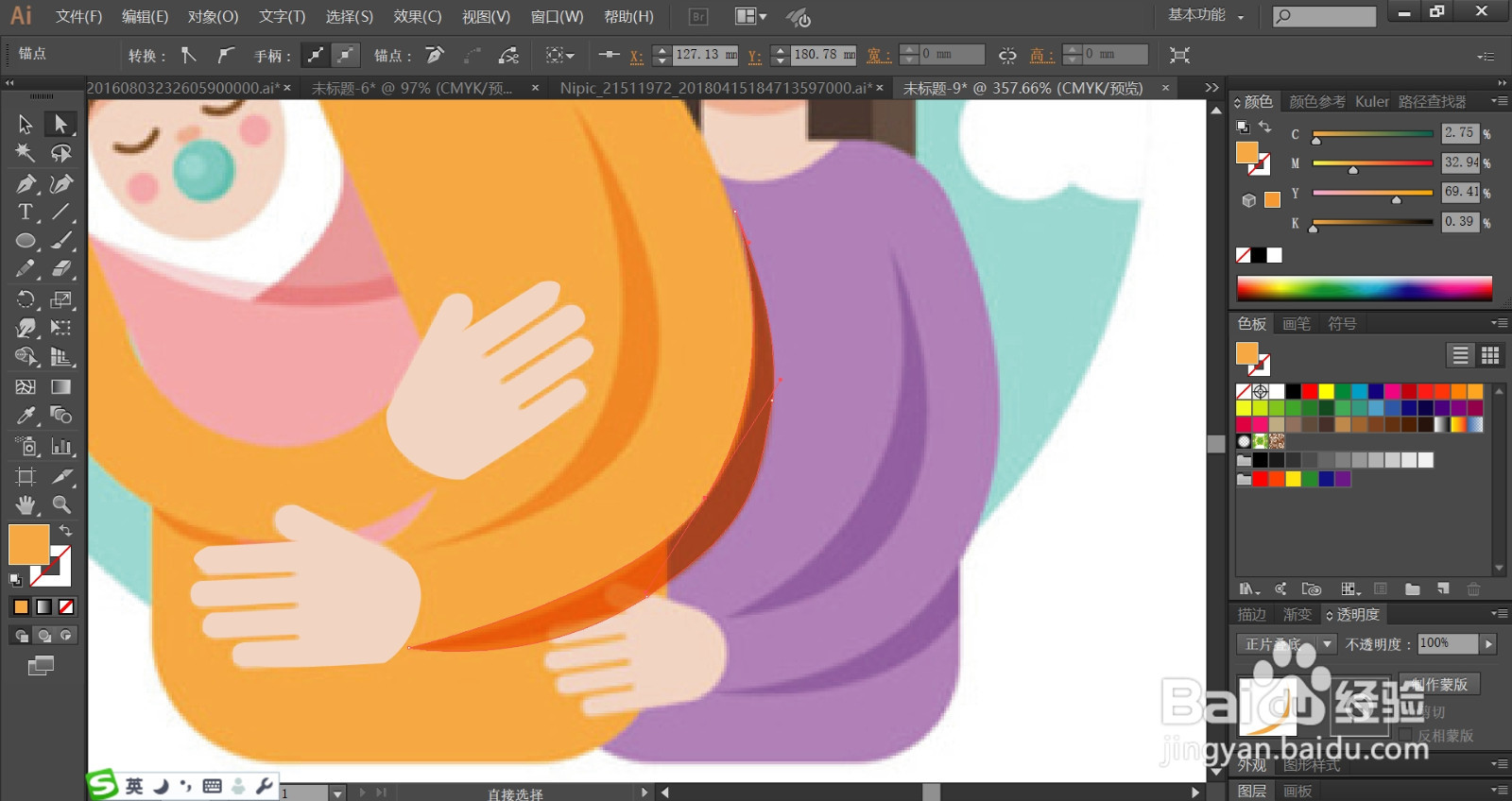Set toolbox paint mode to None

[x=66, y=607]
